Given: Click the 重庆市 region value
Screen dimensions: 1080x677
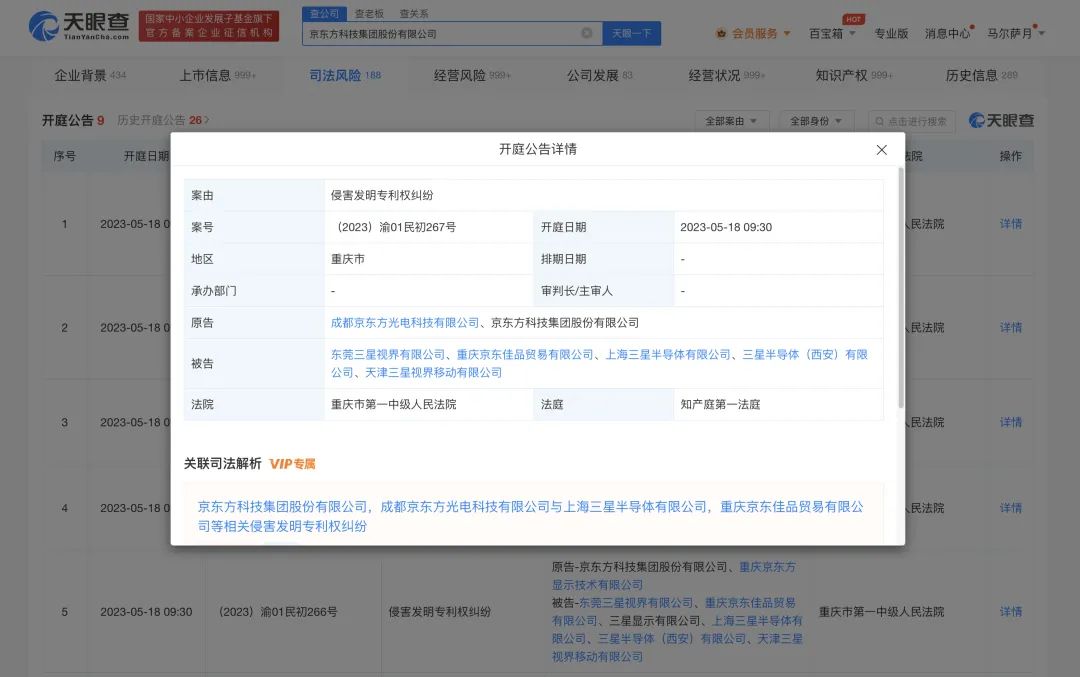Looking at the screenshot, I should click(348, 259).
